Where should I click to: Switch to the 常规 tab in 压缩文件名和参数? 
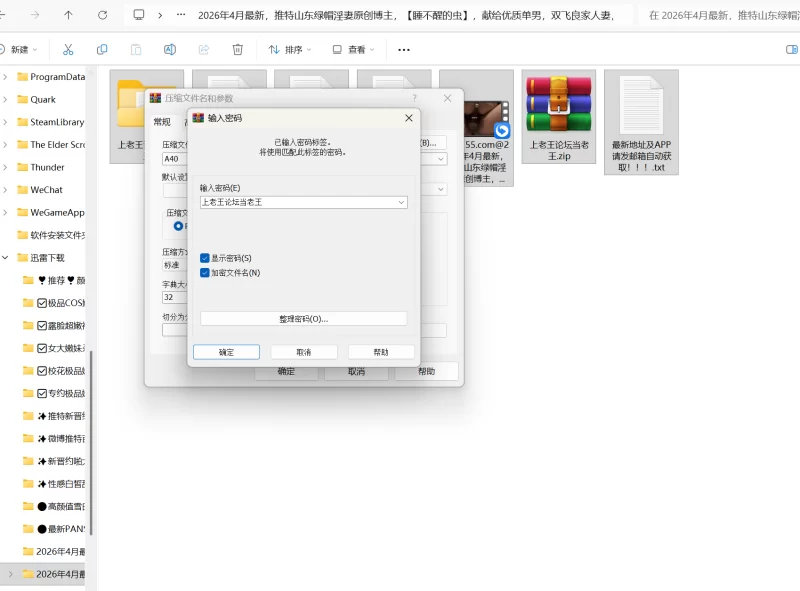[162, 121]
